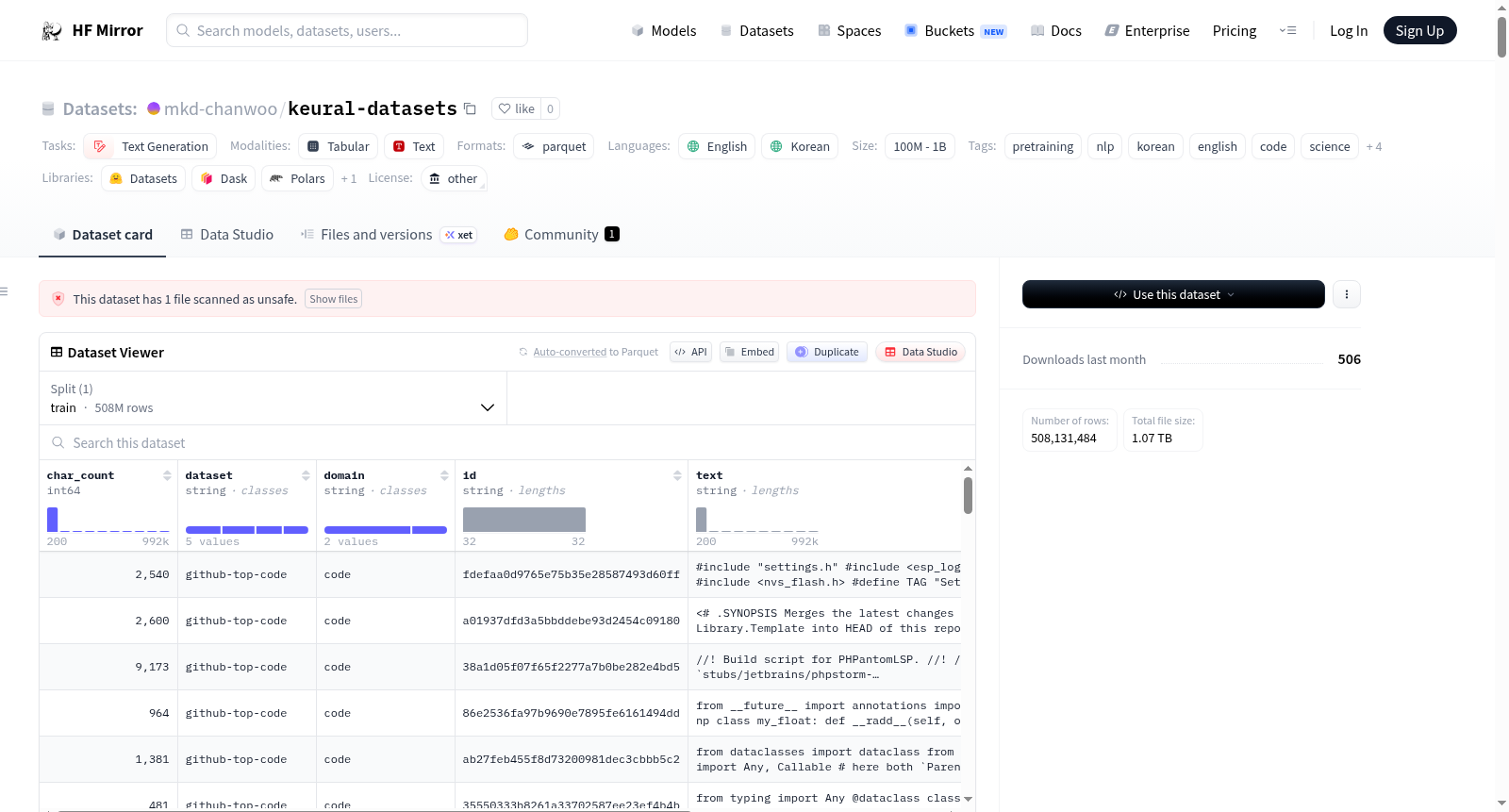
Task: Like the dataset with the like button
Action: click(516, 108)
